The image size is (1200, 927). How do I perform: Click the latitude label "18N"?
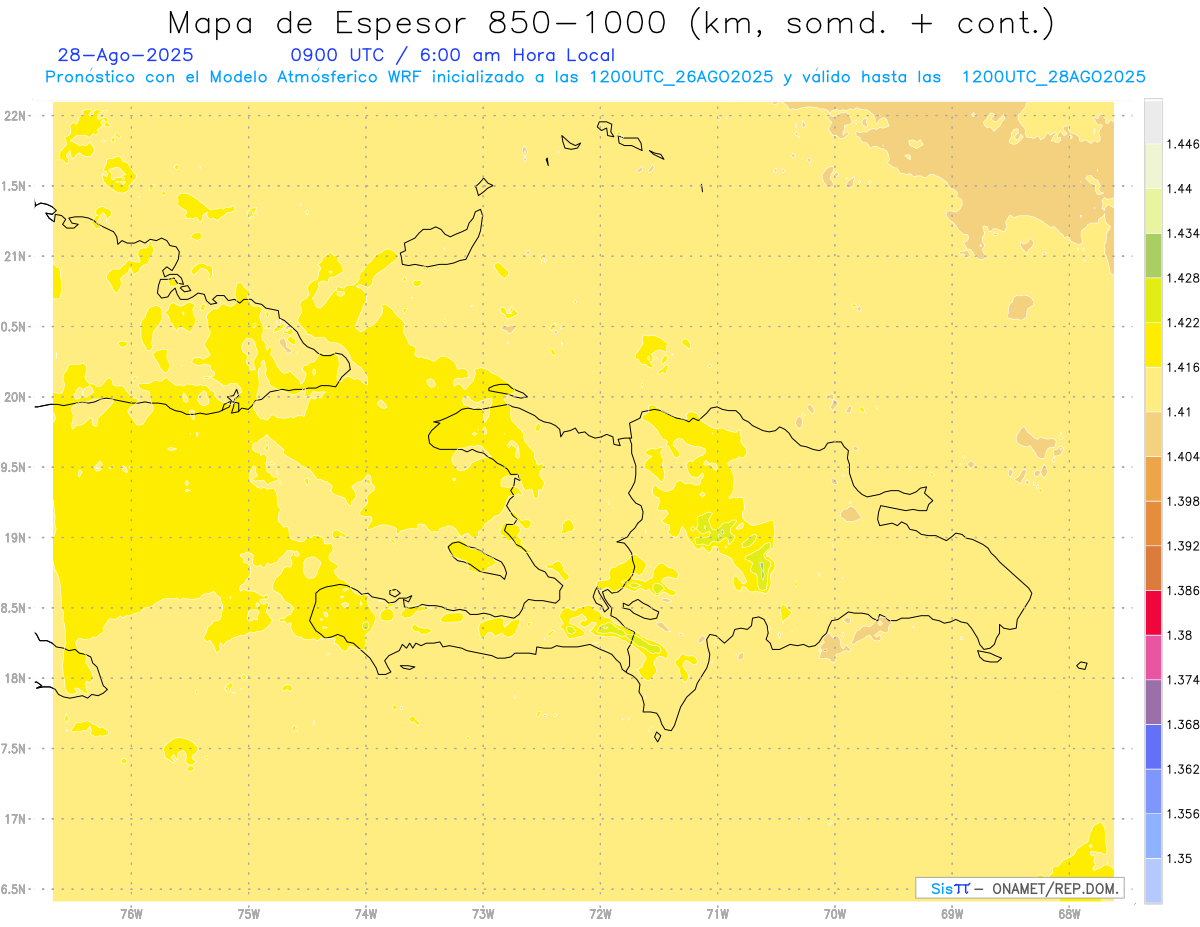(16, 678)
